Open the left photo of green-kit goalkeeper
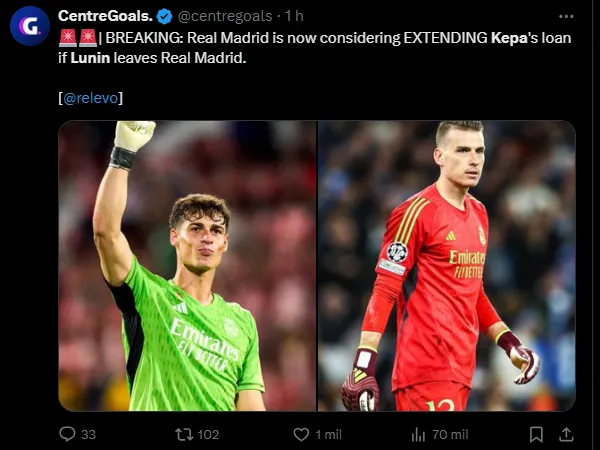Viewport: 600px width, 450px height. point(187,266)
